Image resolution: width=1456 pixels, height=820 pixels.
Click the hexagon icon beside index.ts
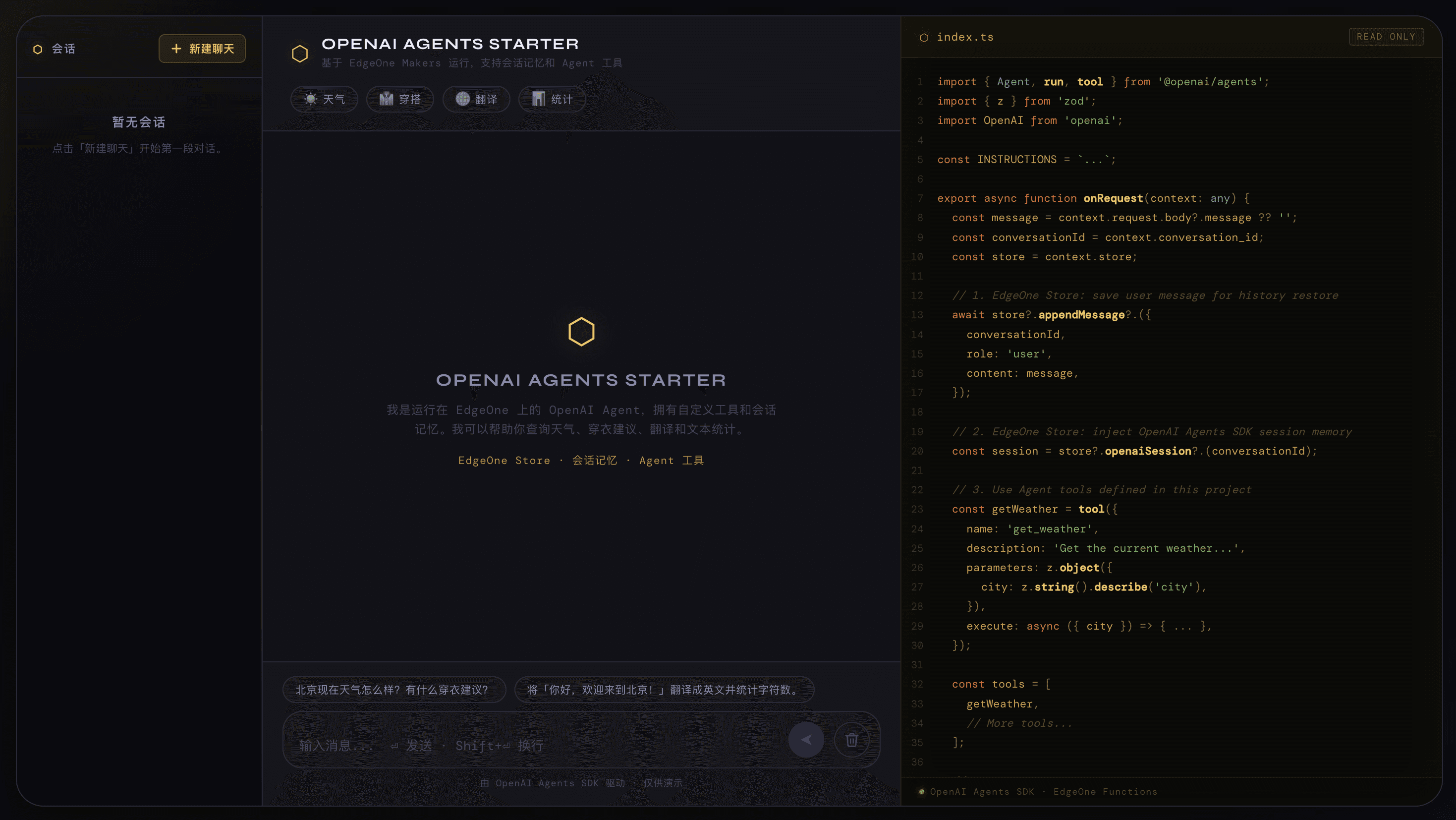(x=924, y=37)
